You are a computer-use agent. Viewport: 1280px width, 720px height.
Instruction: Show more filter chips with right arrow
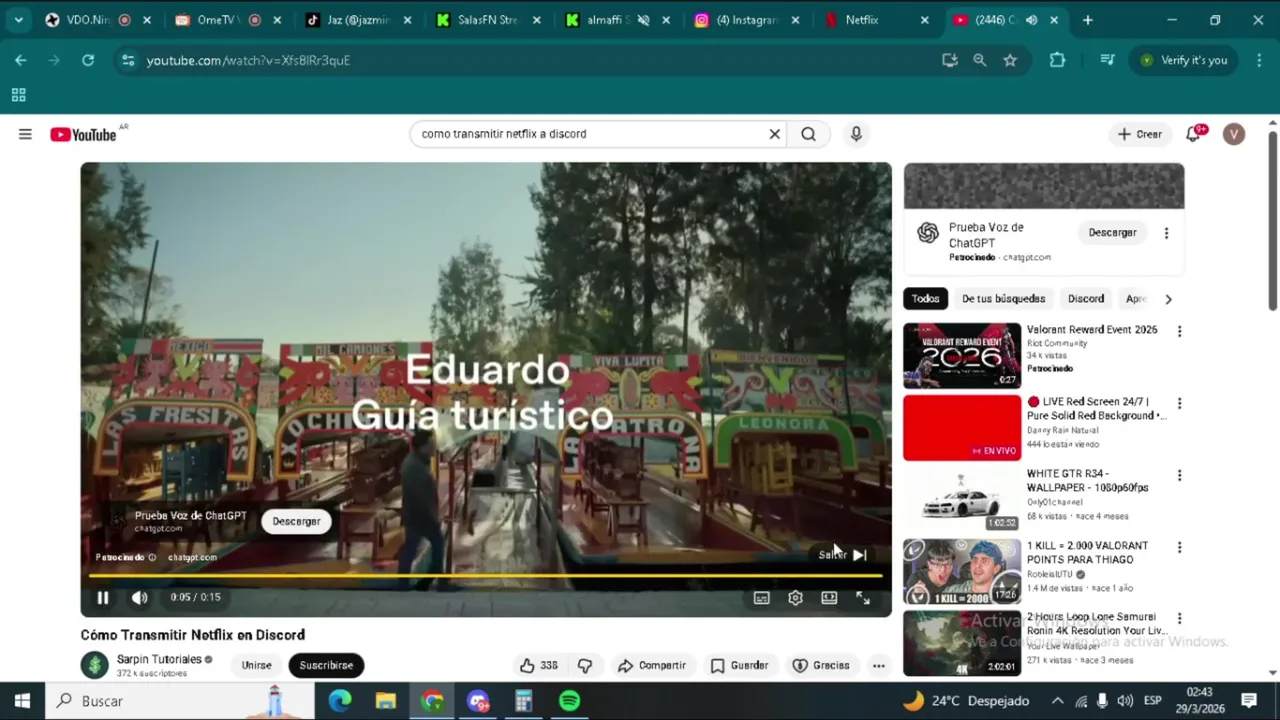coord(1168,298)
